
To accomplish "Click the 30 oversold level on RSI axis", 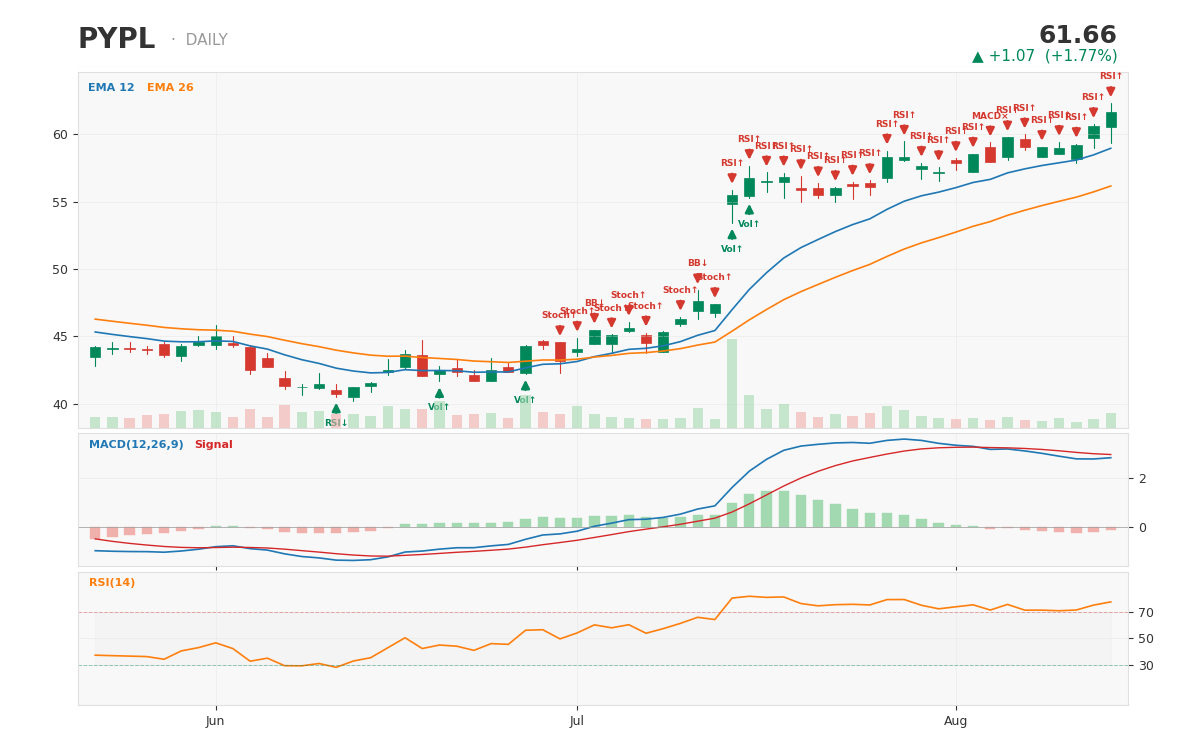I will (1145, 665).
